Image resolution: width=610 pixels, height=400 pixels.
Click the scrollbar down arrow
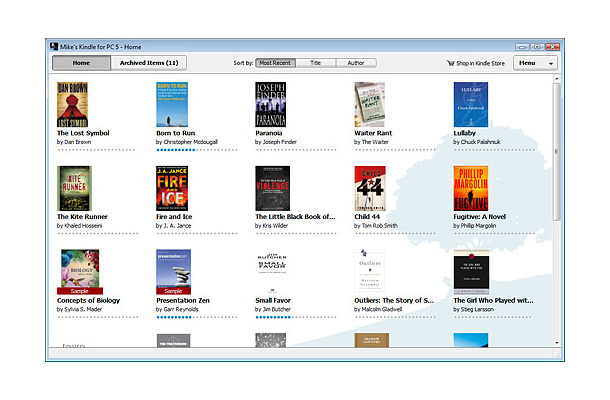tap(557, 343)
